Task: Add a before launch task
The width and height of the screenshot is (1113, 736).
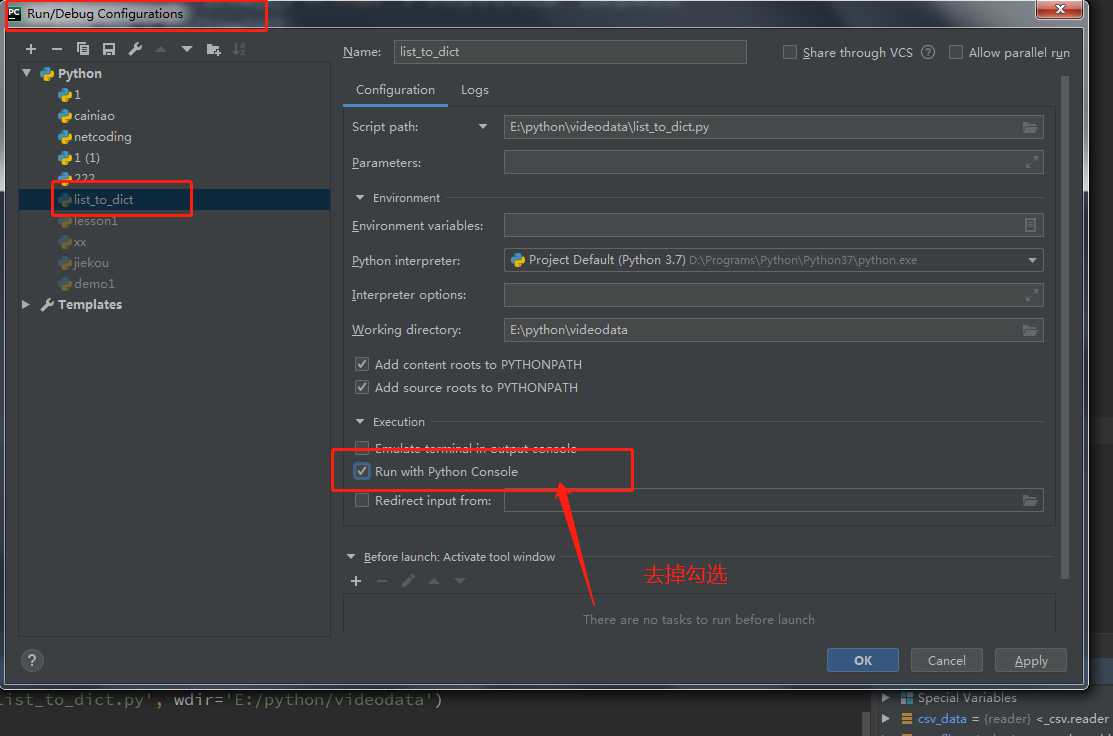Action: coord(356,581)
